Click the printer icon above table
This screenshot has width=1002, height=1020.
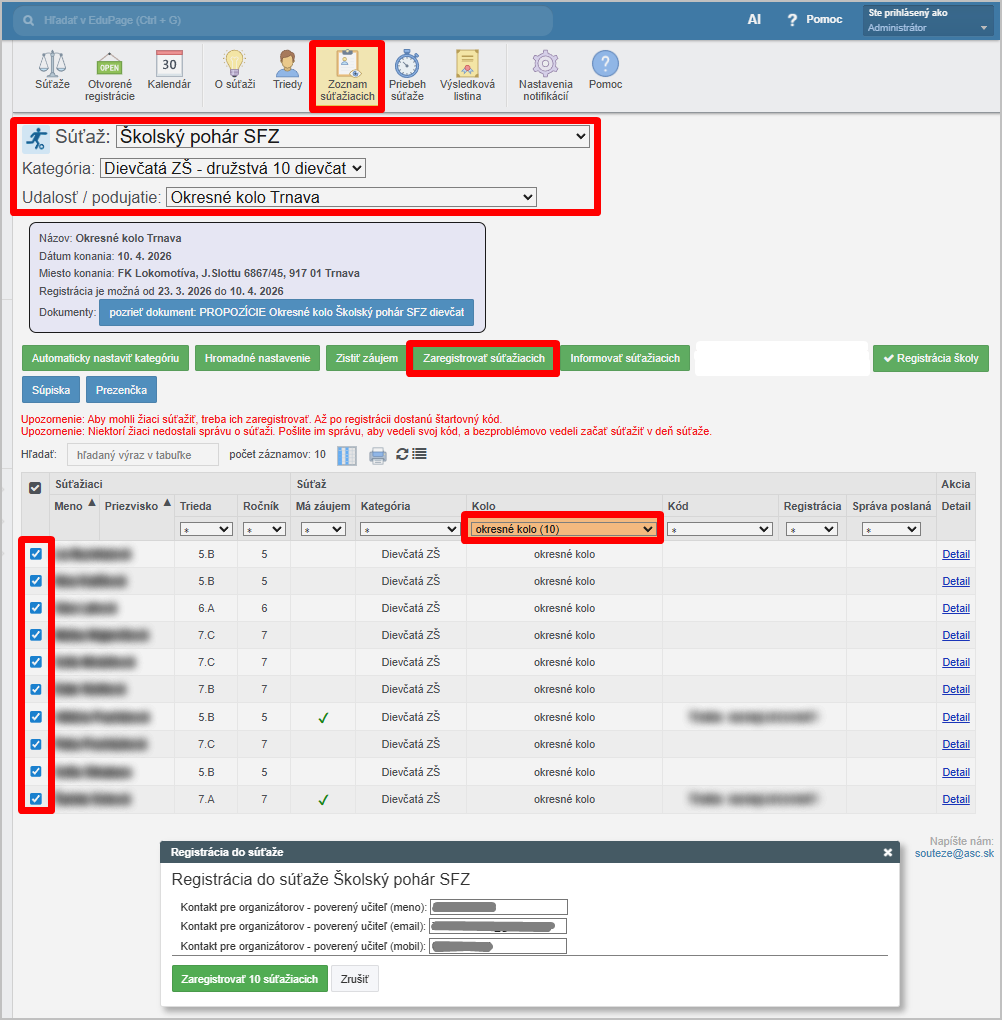coord(378,456)
